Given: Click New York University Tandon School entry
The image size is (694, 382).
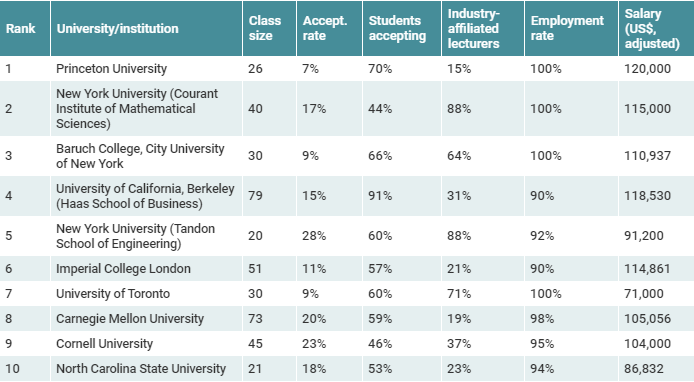Looking at the screenshot, I should click(135, 236).
